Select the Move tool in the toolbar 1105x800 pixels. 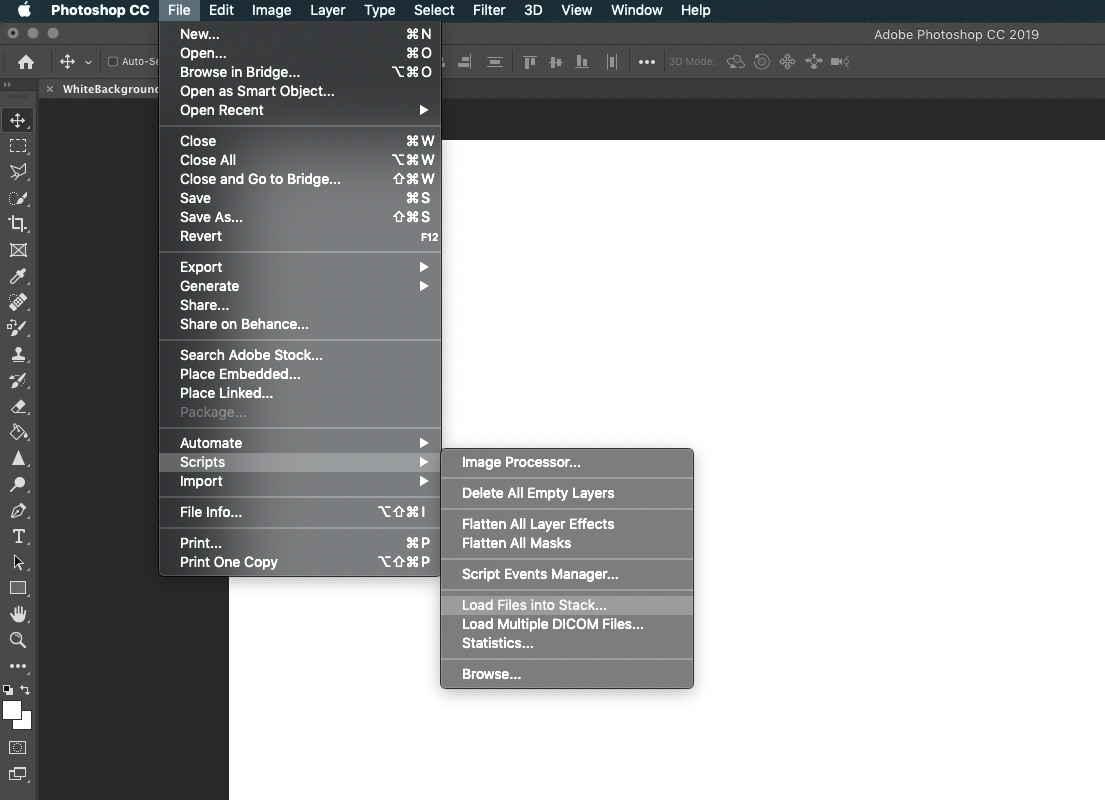point(18,121)
